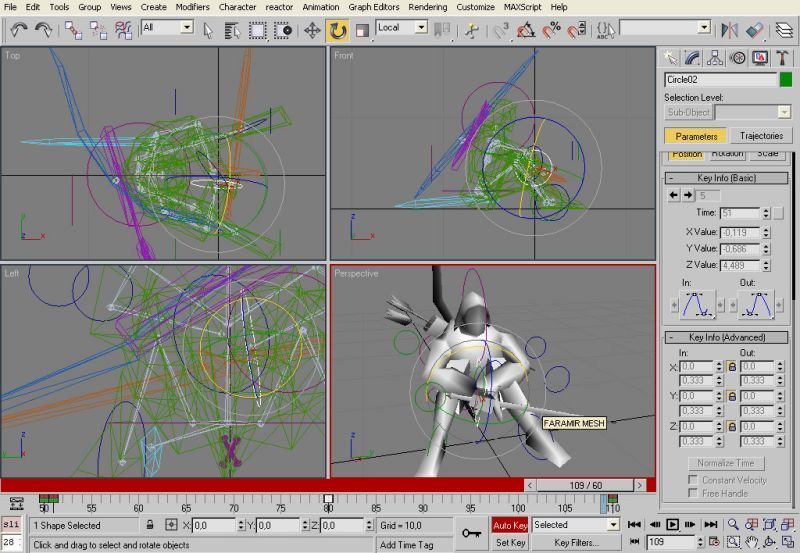Click the Align tool icon
Screen dimensions: 800x553
pyautogui.click(x=755, y=31)
